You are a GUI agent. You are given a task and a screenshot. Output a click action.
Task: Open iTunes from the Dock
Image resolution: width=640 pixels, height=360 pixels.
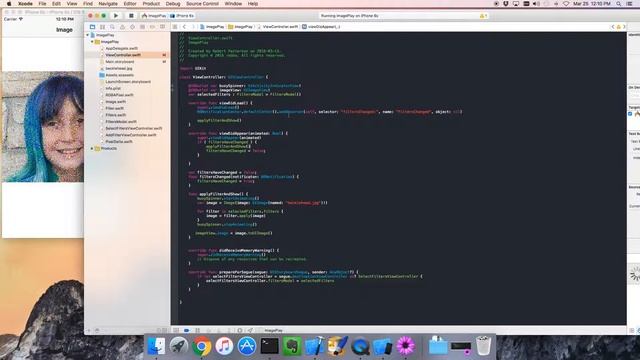pos(224,346)
